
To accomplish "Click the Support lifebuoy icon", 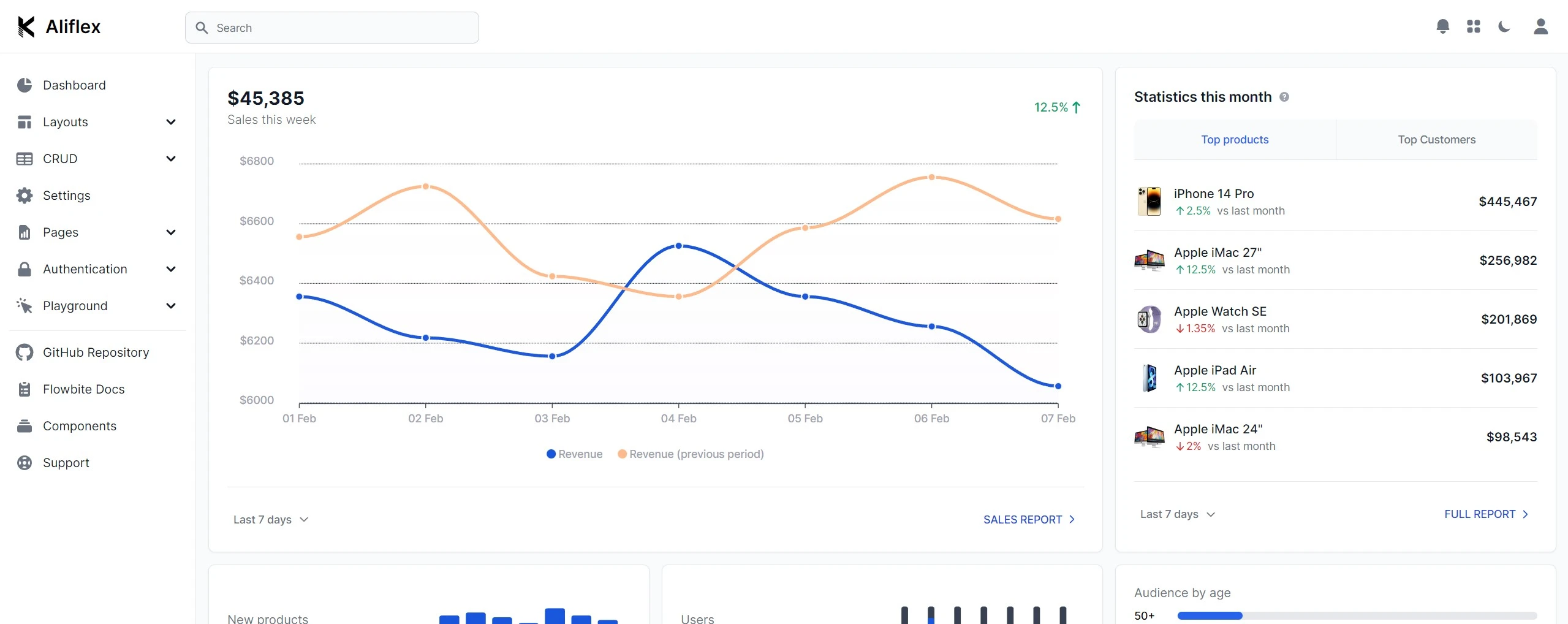I will pyautogui.click(x=25, y=463).
